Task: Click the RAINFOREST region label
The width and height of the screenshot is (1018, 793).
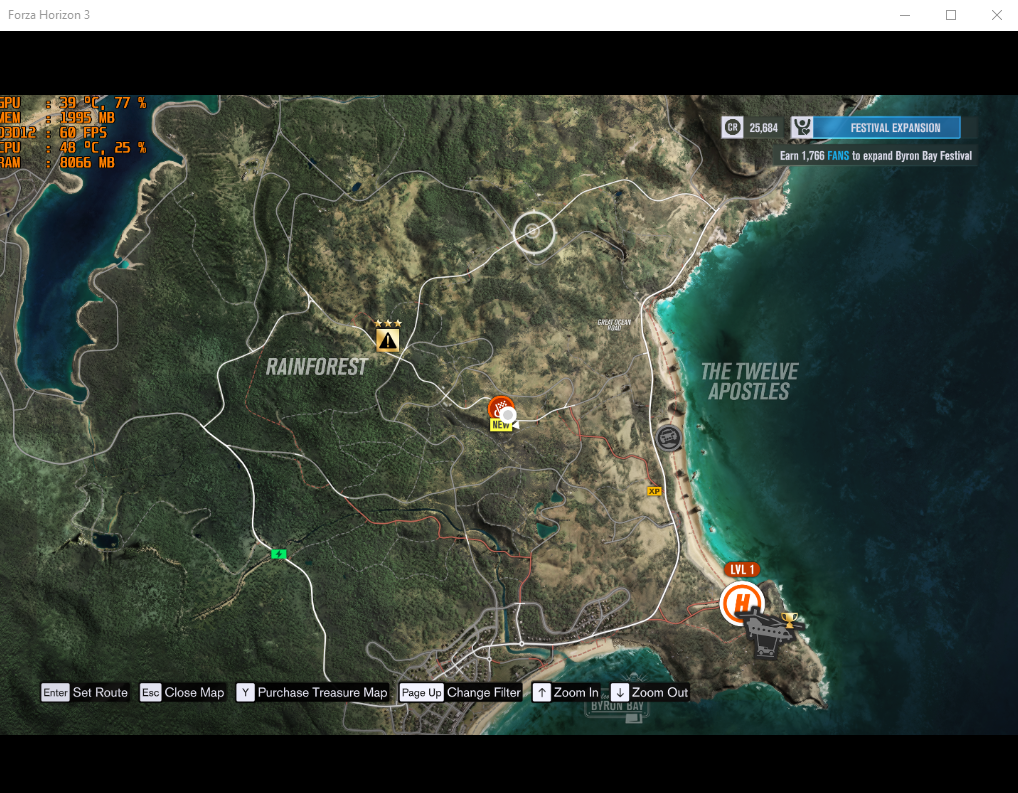Action: click(x=317, y=367)
